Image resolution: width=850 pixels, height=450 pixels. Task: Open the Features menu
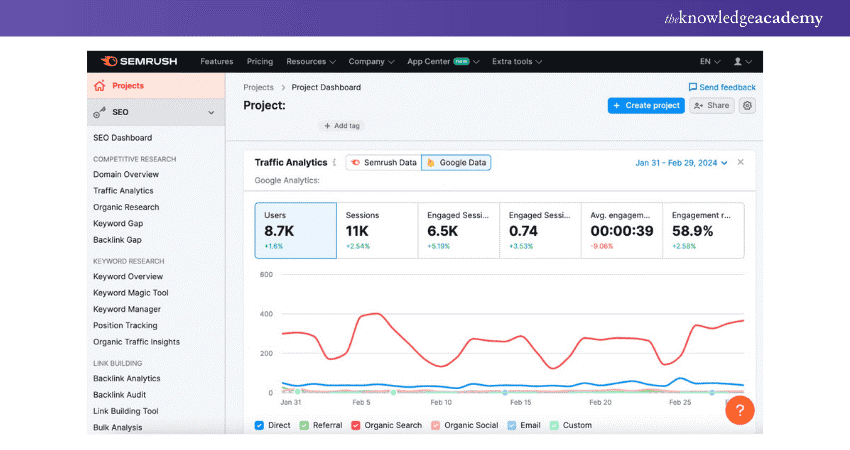(x=216, y=61)
